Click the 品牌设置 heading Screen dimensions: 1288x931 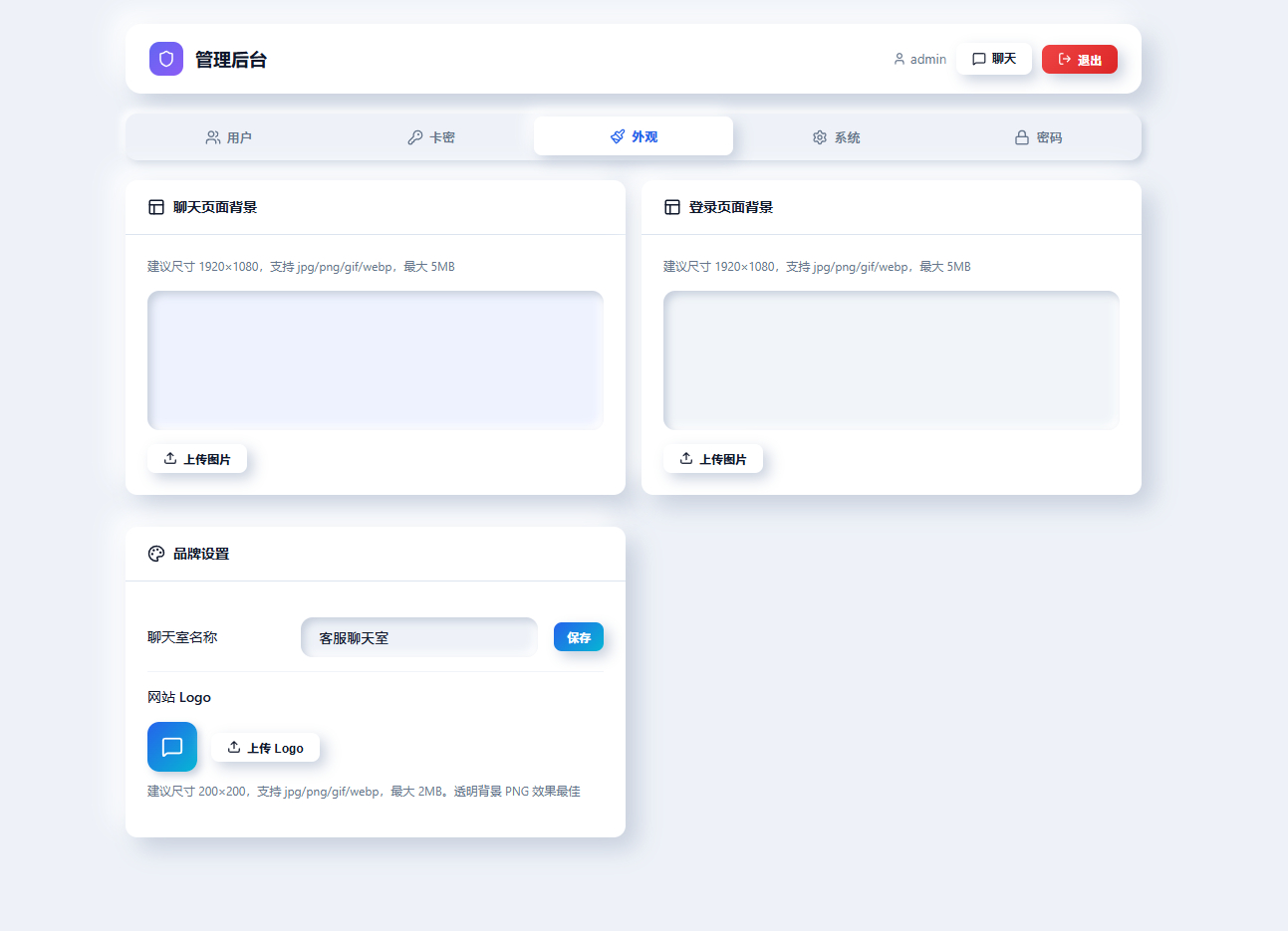pyautogui.click(x=201, y=554)
